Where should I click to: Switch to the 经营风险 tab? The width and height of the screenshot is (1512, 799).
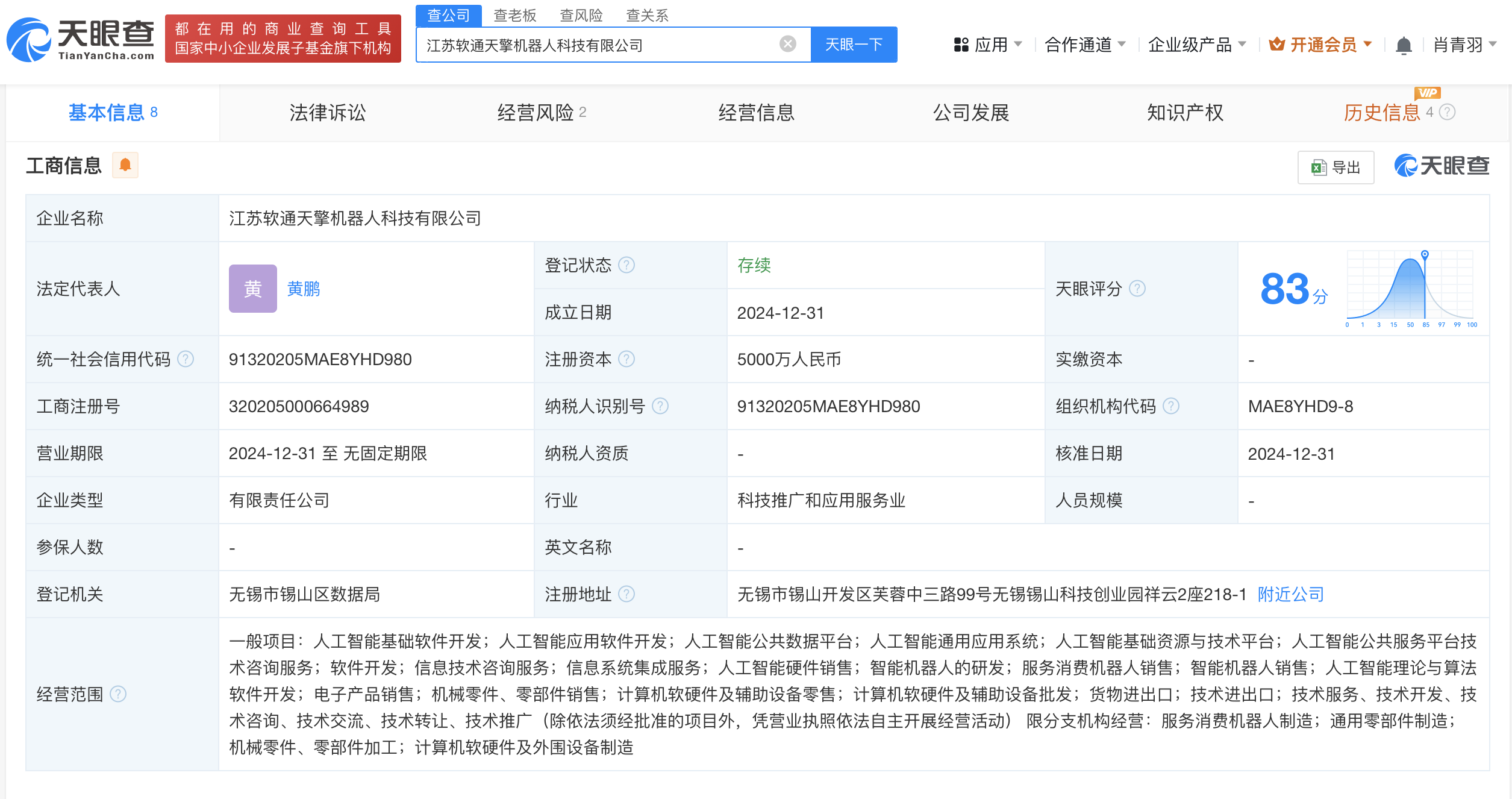click(x=542, y=113)
